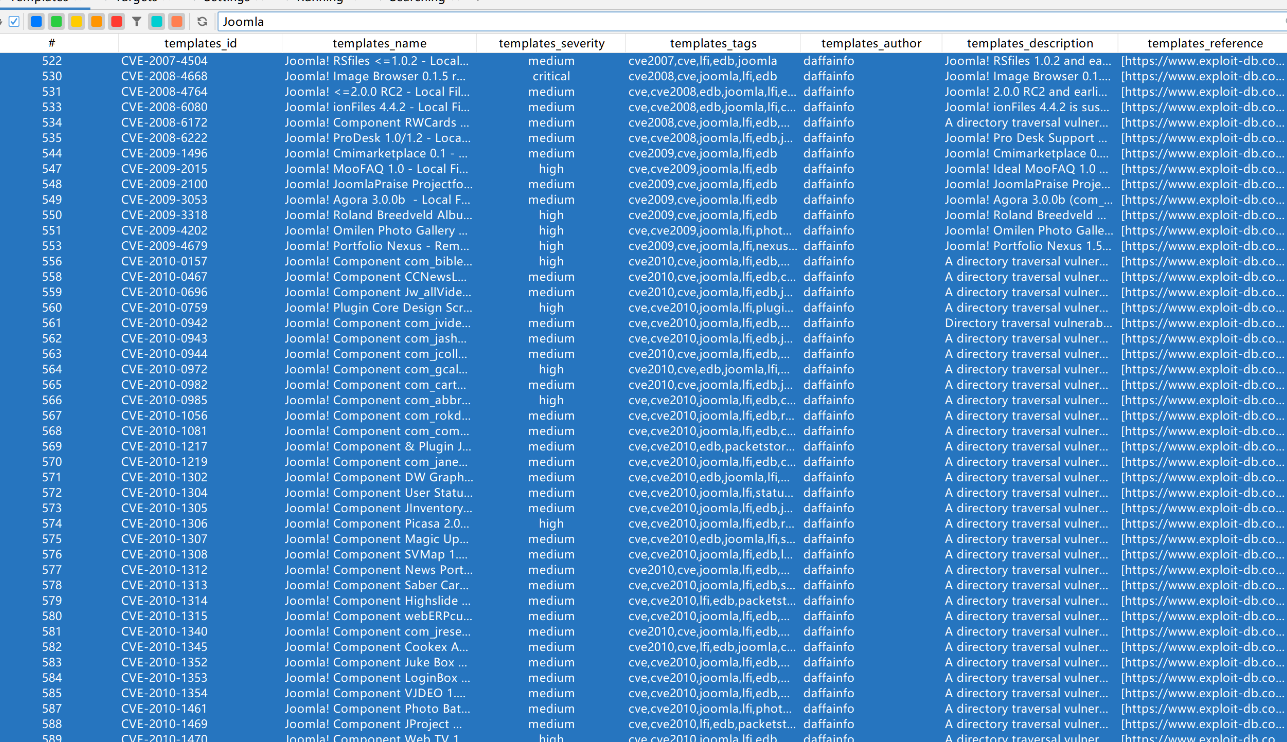
Task: Click 'Joomla! Agora 3.0.0b - Local F...' name
Action: [x=377, y=200]
